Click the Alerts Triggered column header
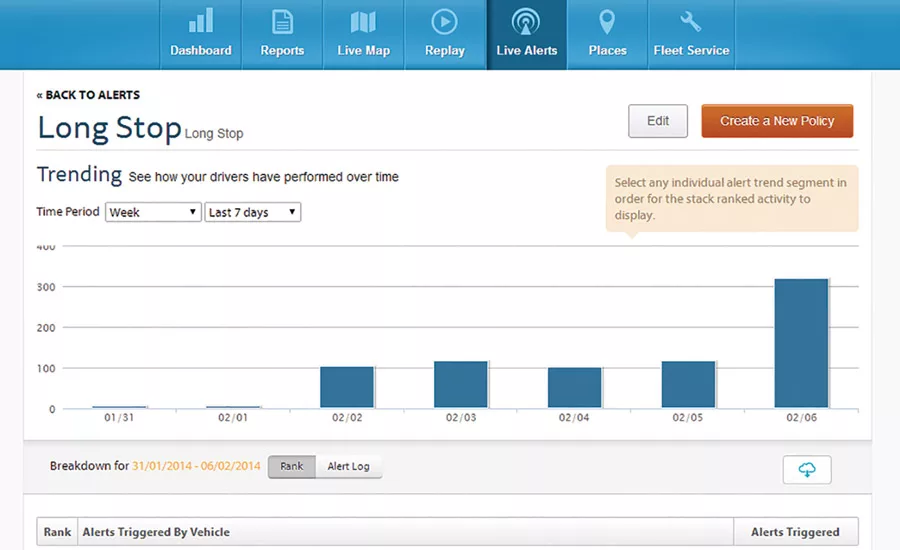Image resolution: width=900 pixels, height=550 pixels. point(796,532)
